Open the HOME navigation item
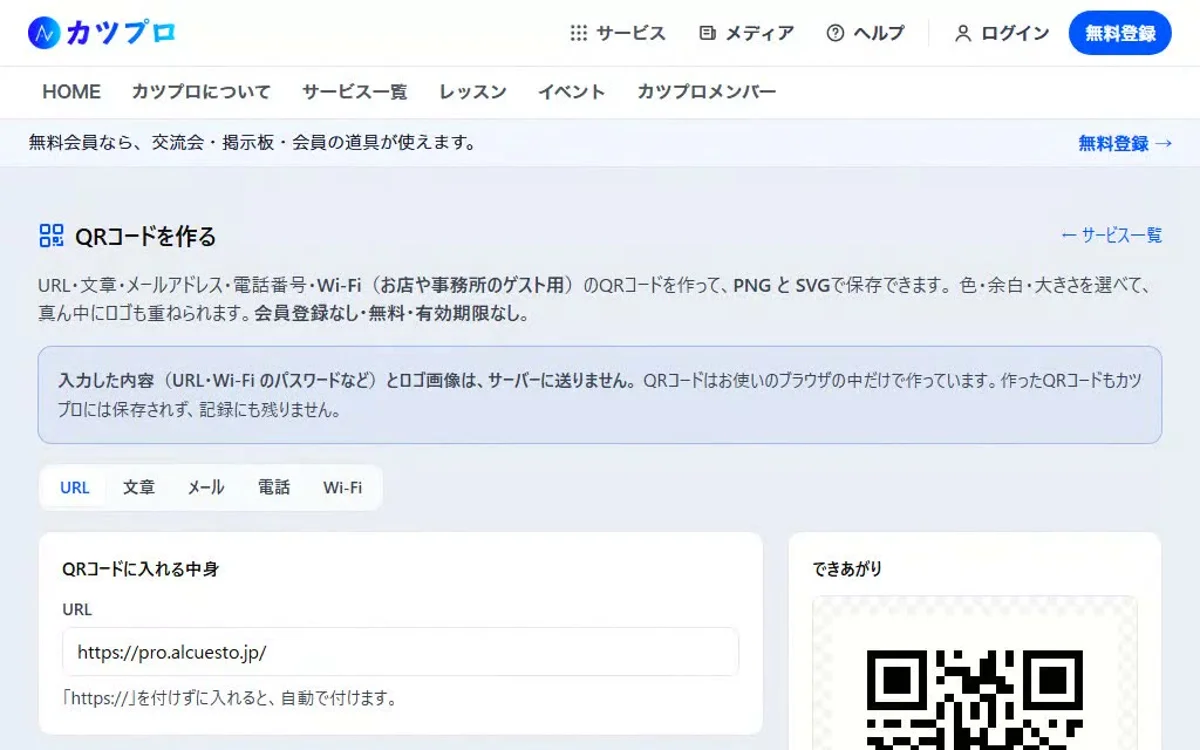The height and width of the screenshot is (750, 1200). pyautogui.click(x=71, y=92)
